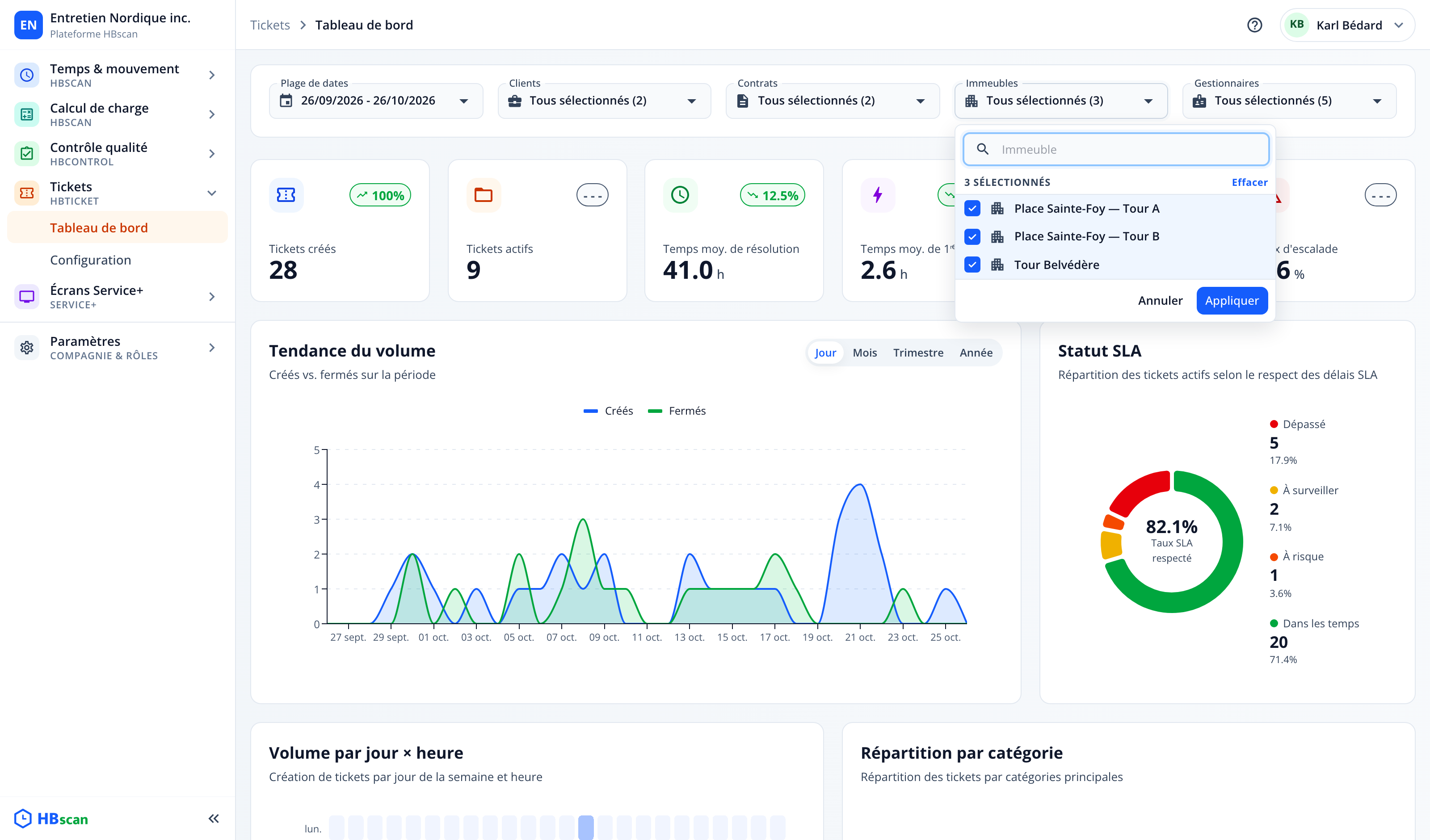Click the resolution time clock icon

[680, 195]
